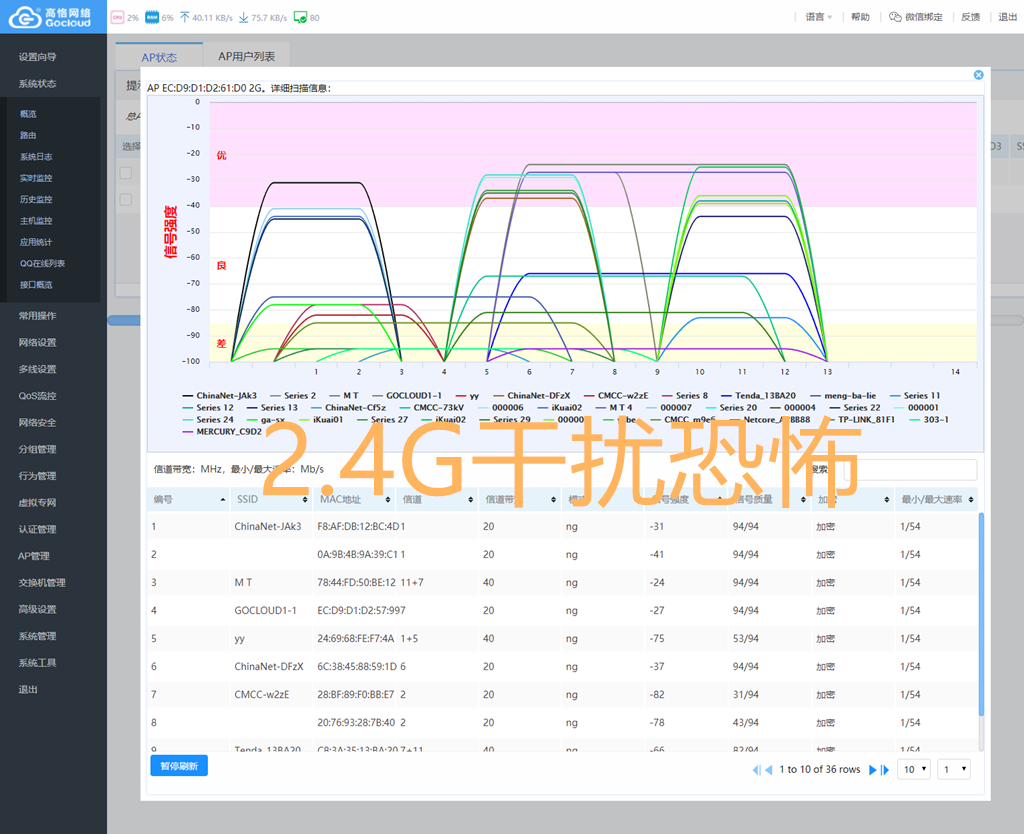The width and height of the screenshot is (1024, 834).
Task: Close the AP scan detail popup
Action: (x=978, y=75)
